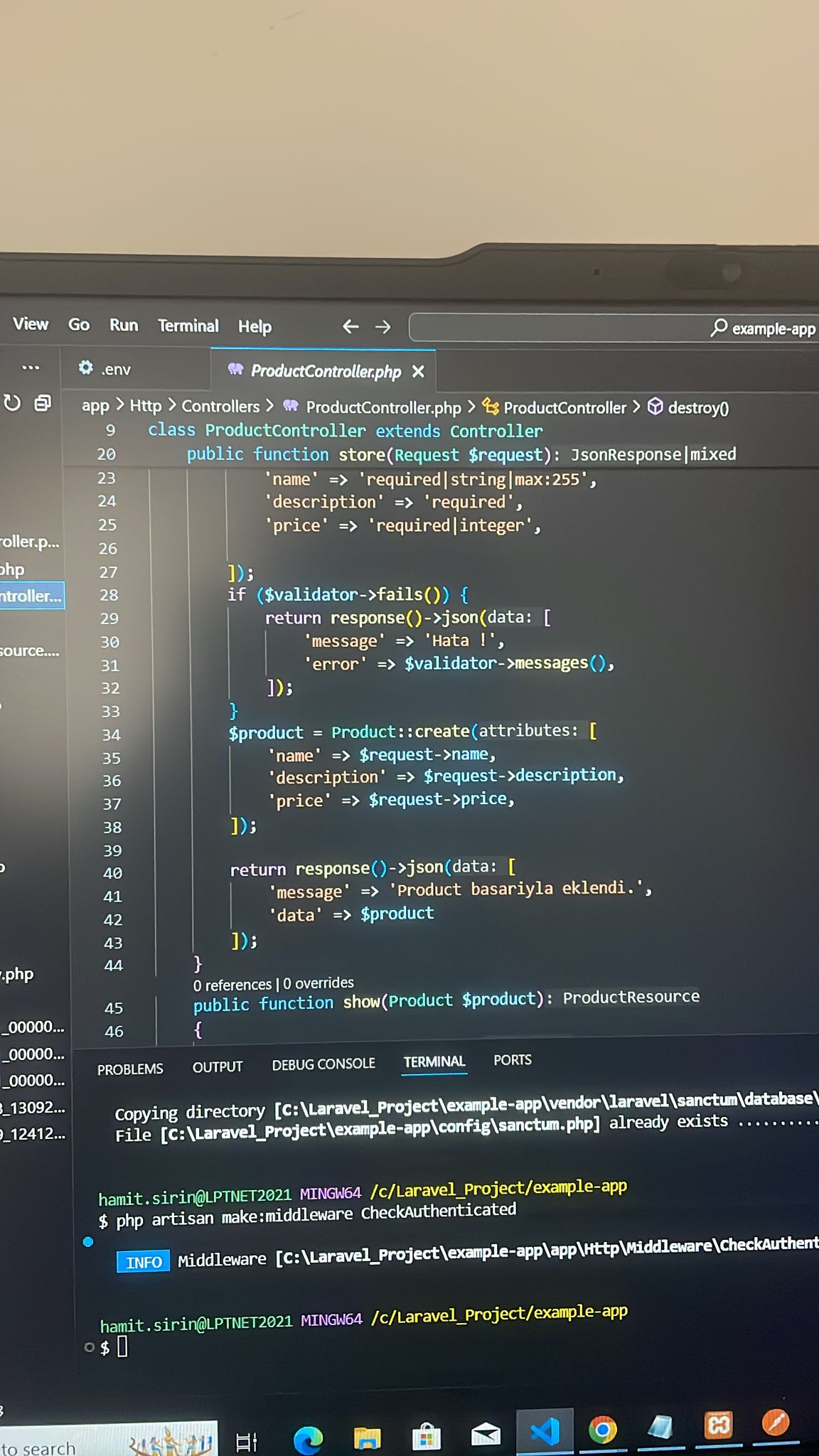The image size is (819, 1456).
Task: Open the View menu
Action: coord(31,324)
